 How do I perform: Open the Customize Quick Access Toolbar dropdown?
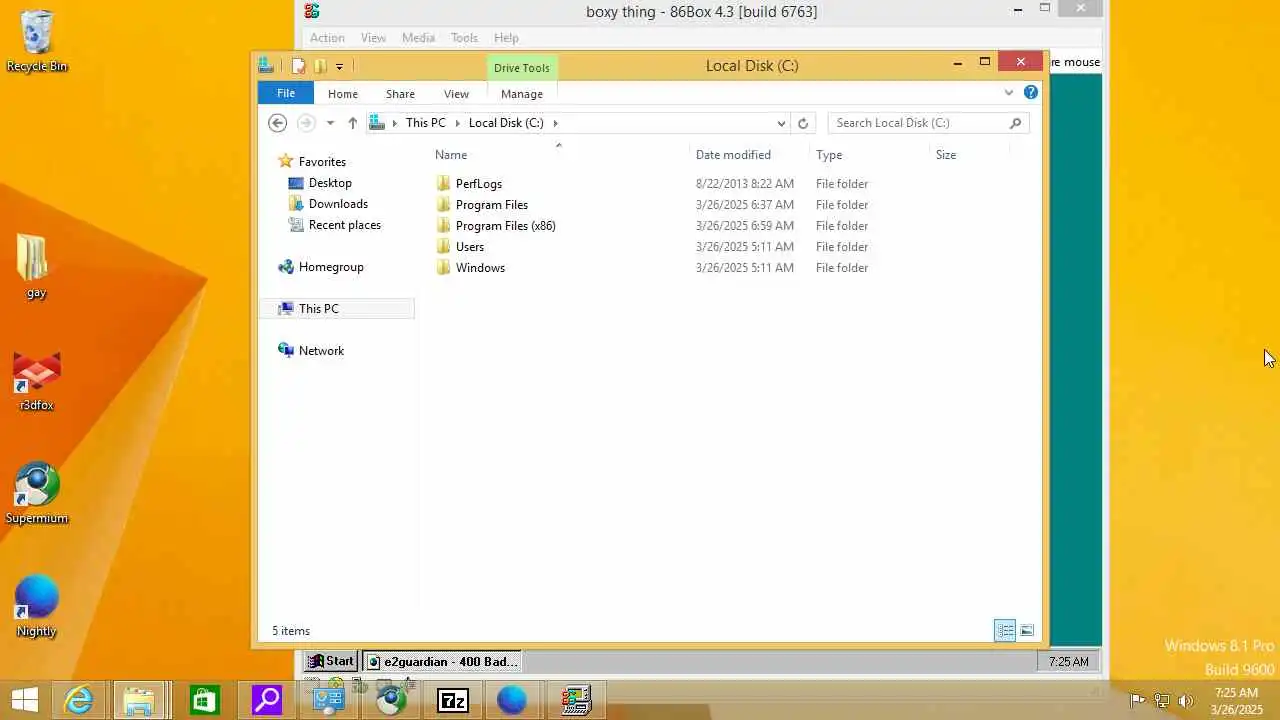(x=339, y=66)
